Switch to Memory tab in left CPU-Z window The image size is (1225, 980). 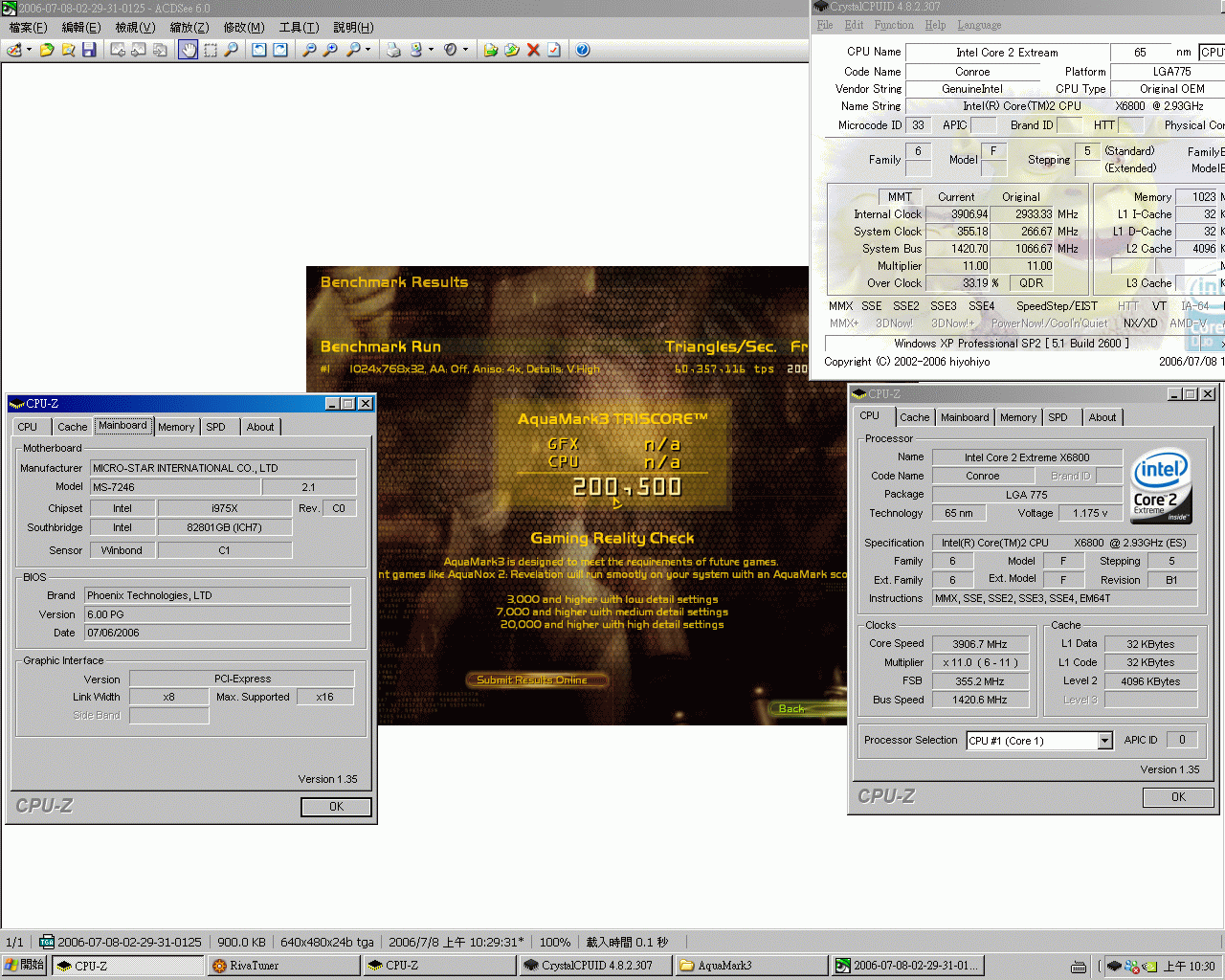pos(176,427)
